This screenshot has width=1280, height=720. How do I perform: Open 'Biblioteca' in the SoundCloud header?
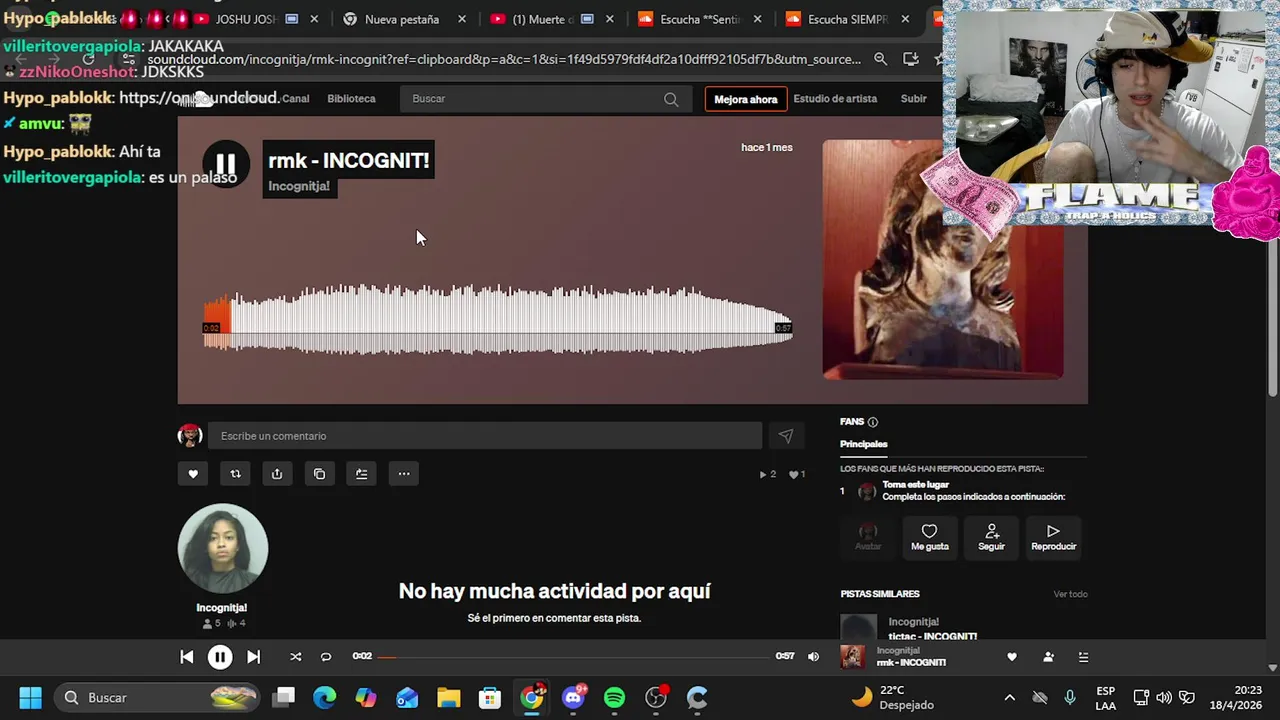[x=351, y=99]
